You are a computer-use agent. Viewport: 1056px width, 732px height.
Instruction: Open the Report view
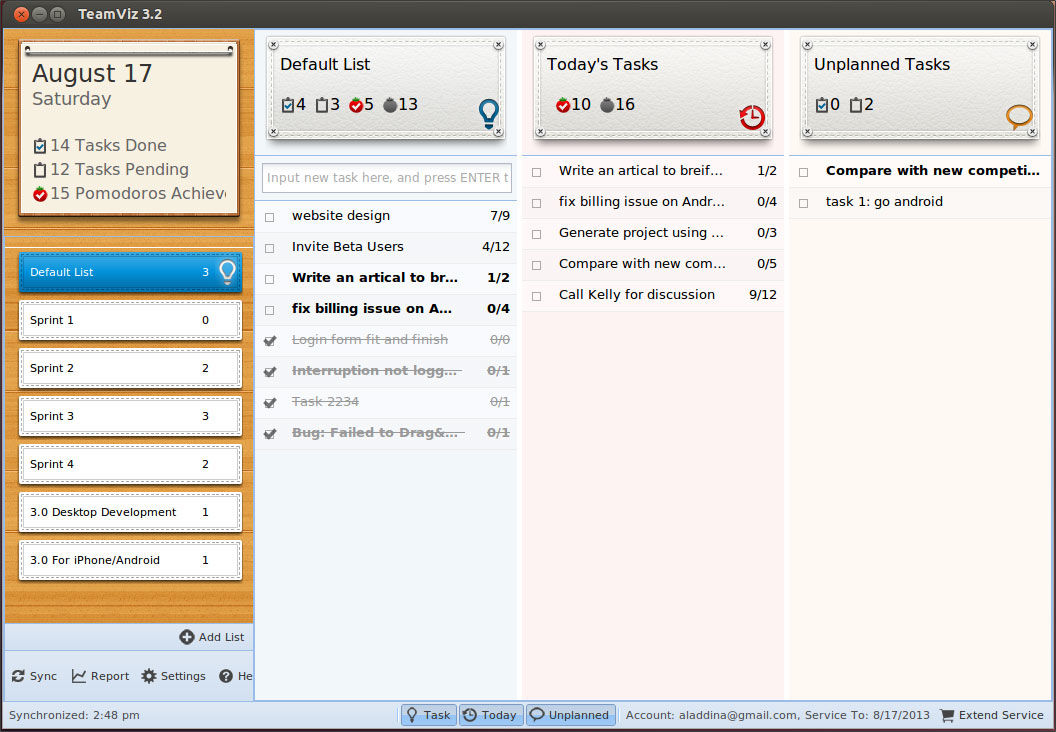point(100,676)
